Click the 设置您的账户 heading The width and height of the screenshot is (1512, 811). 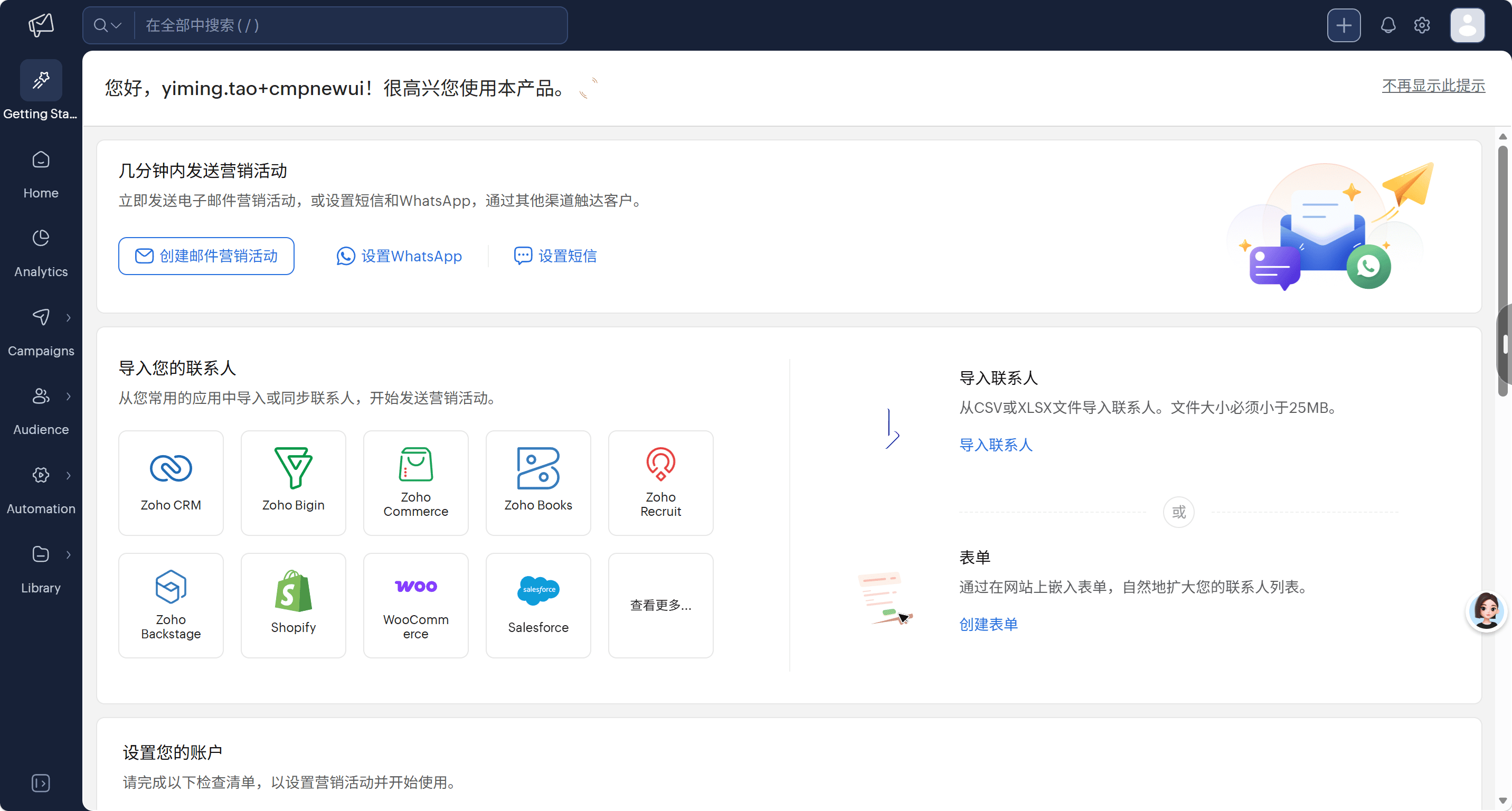point(173,752)
